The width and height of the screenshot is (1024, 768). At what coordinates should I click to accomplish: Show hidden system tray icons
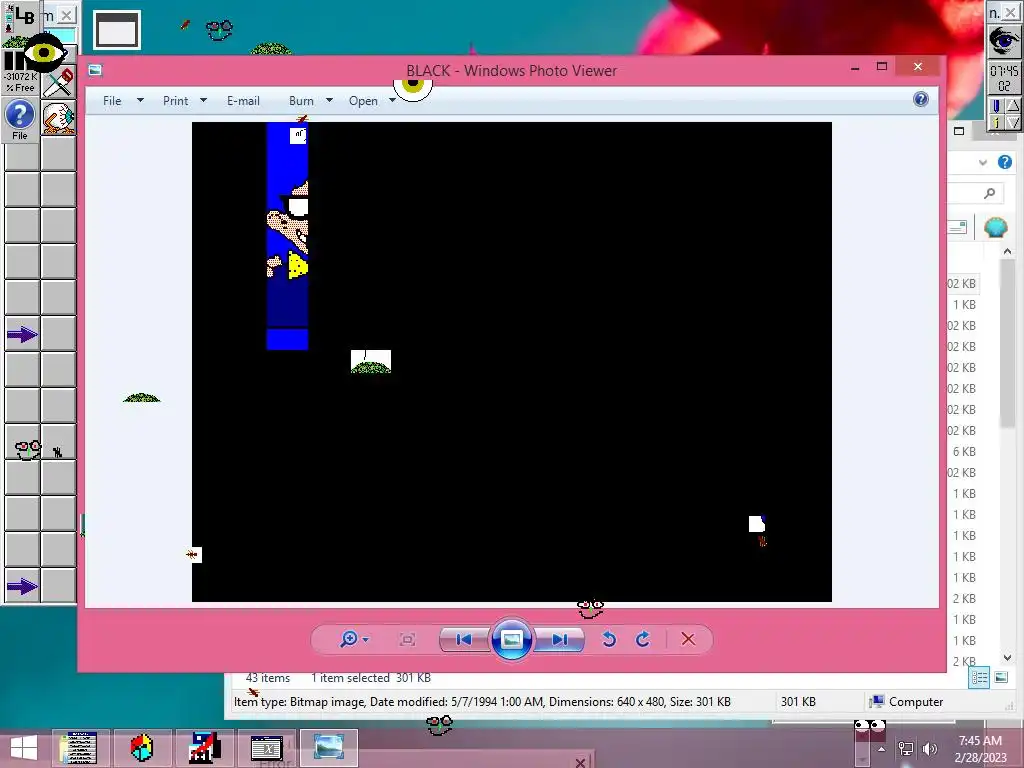[882, 749]
